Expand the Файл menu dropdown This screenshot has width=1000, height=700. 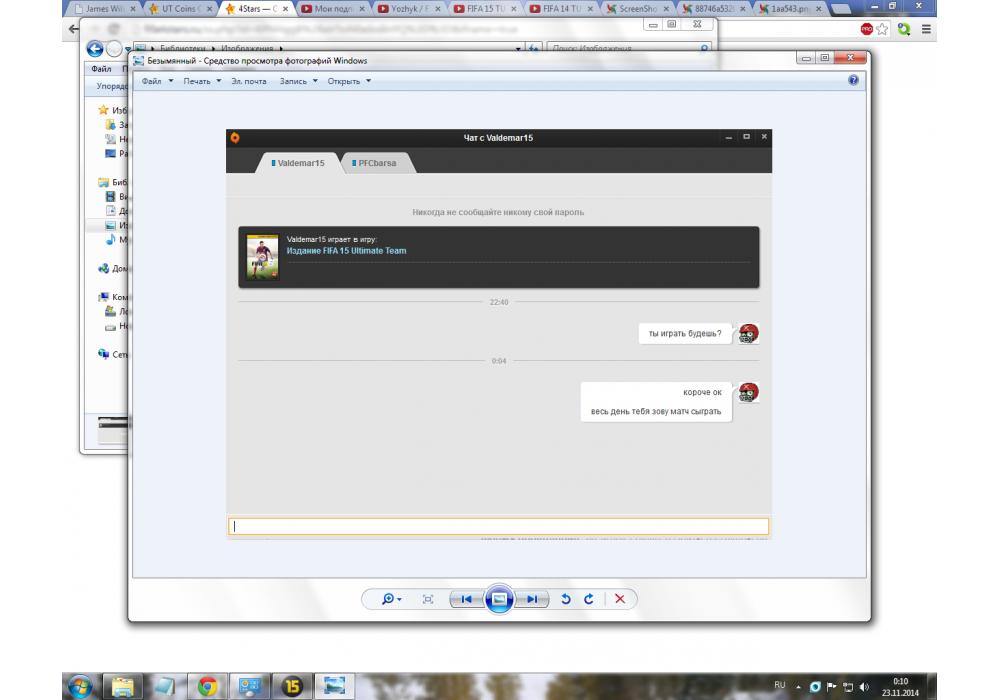click(x=157, y=81)
